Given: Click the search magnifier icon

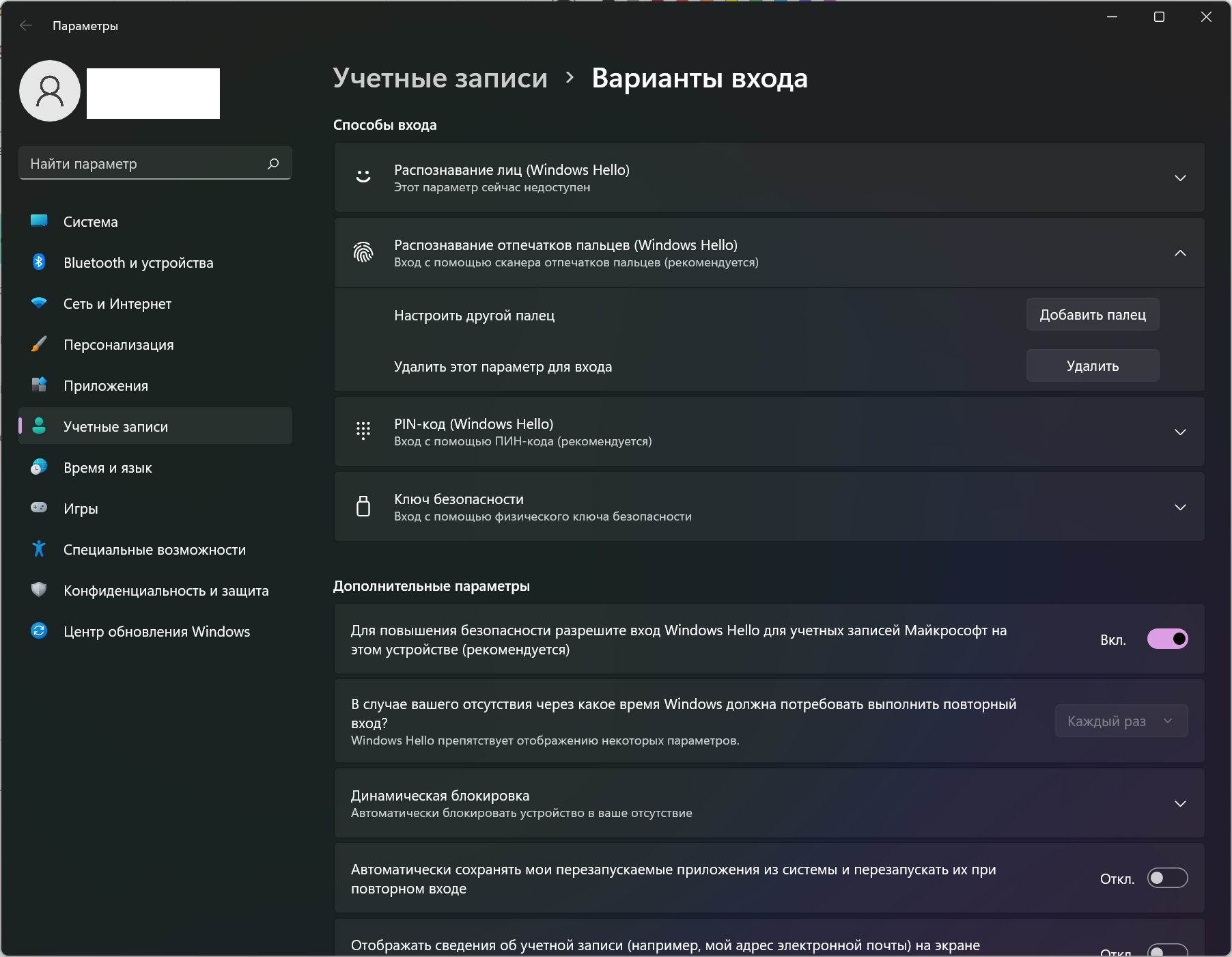Looking at the screenshot, I should (273, 164).
